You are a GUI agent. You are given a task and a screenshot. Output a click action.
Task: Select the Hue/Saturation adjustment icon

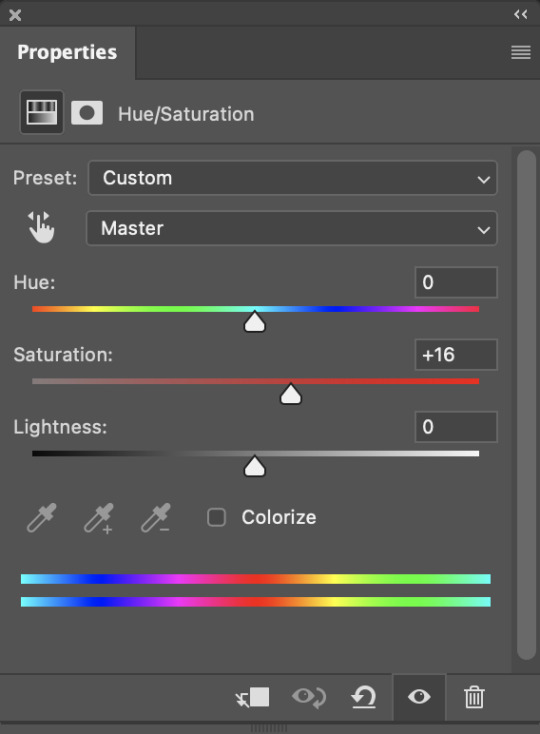coord(42,112)
